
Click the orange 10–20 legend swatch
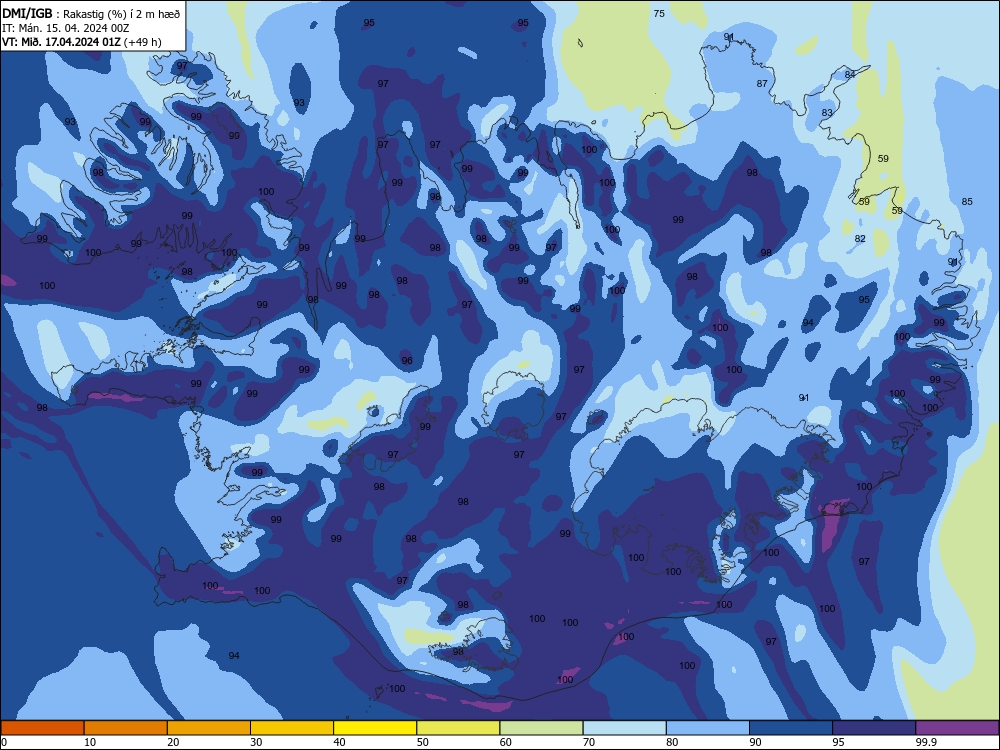coord(126,728)
